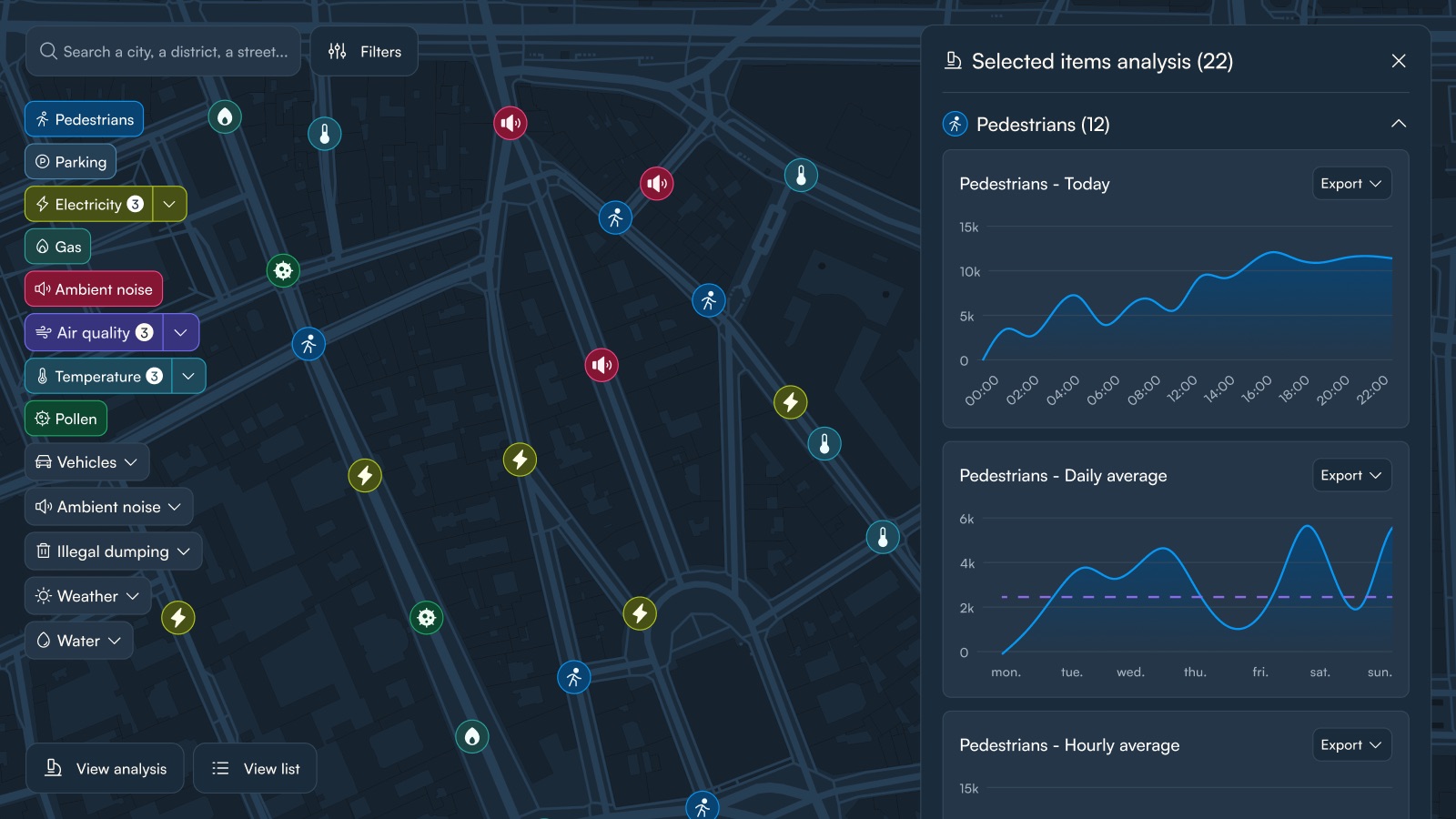This screenshot has height=819, width=1456.
Task: Click the lower pollen marker on the map
Action: tap(426, 618)
